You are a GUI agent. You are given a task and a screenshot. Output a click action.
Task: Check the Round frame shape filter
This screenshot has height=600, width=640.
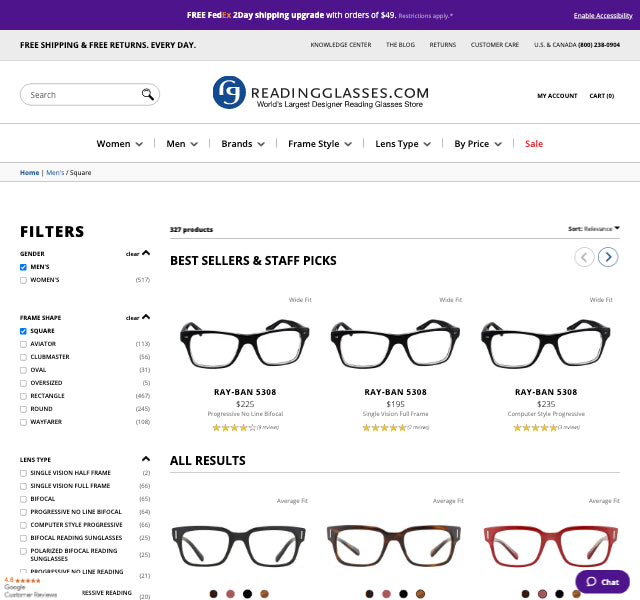[23, 409]
